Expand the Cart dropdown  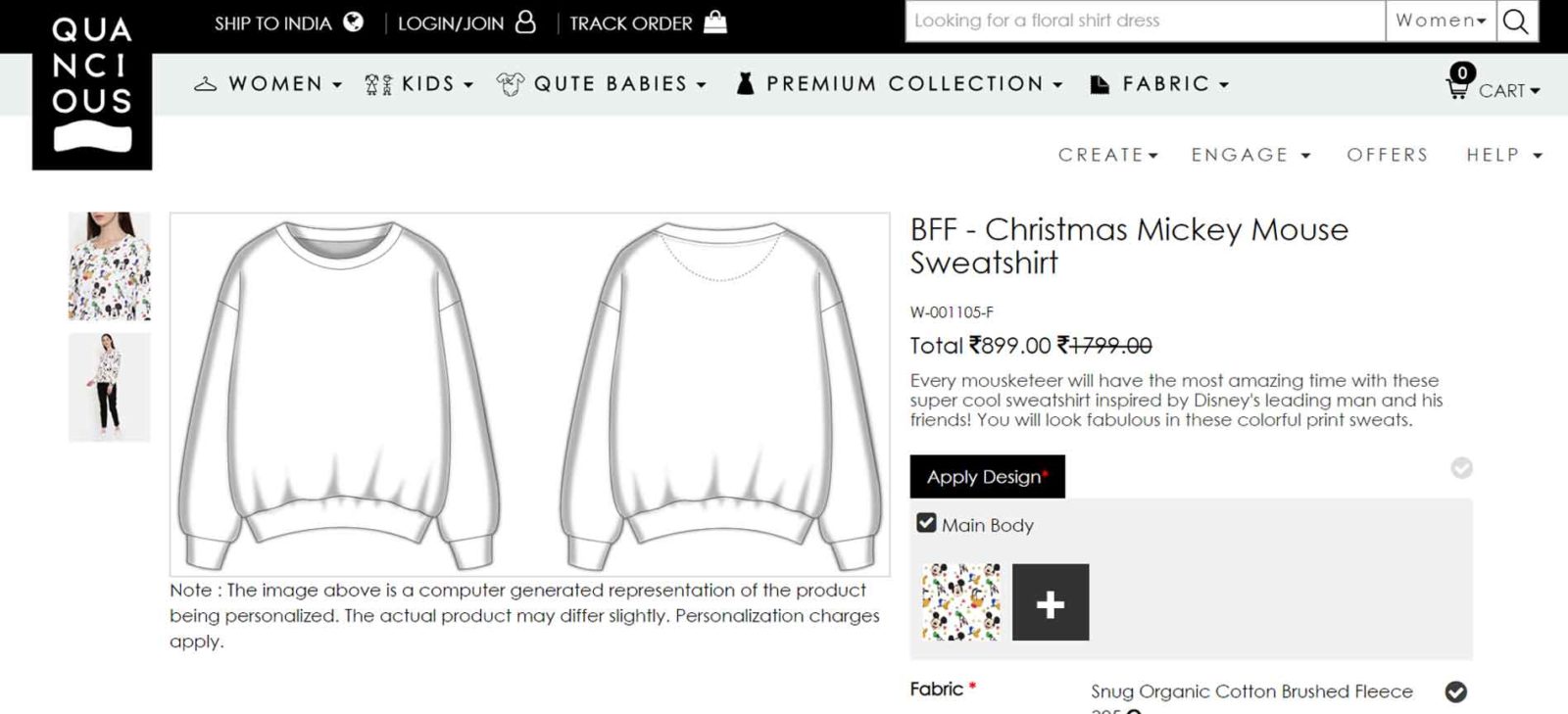click(x=1509, y=91)
